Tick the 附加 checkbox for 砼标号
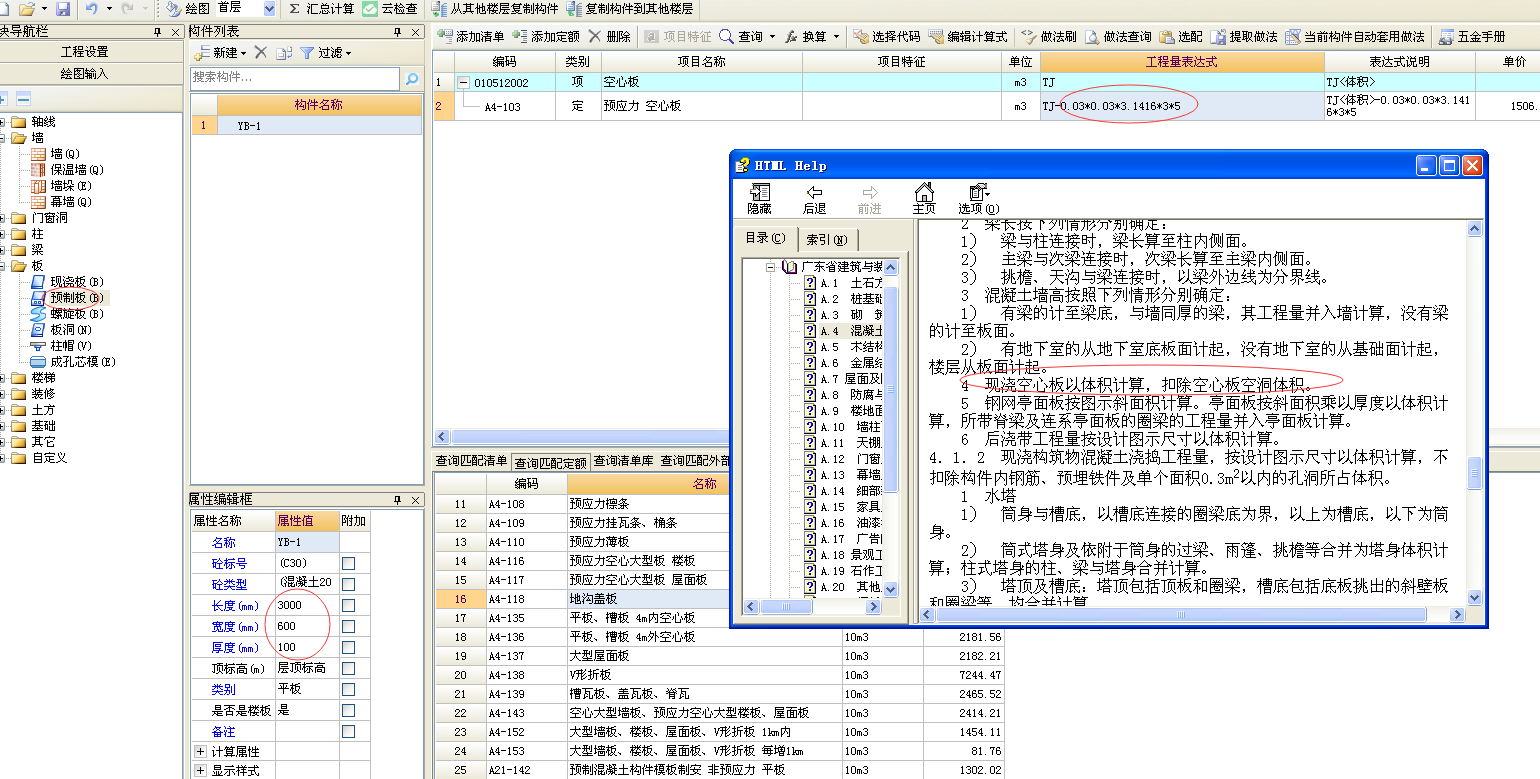 click(348, 563)
